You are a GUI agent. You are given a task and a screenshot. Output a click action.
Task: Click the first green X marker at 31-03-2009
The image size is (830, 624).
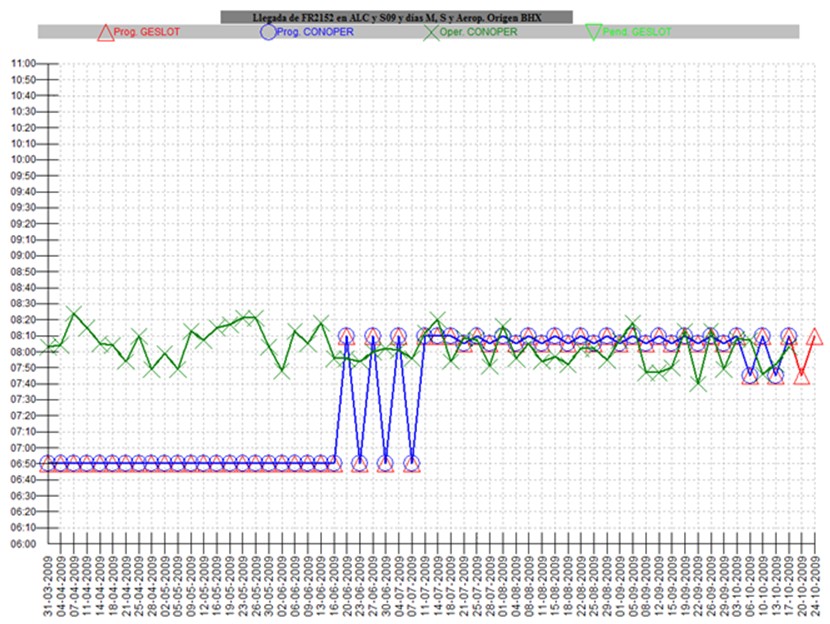point(48,349)
